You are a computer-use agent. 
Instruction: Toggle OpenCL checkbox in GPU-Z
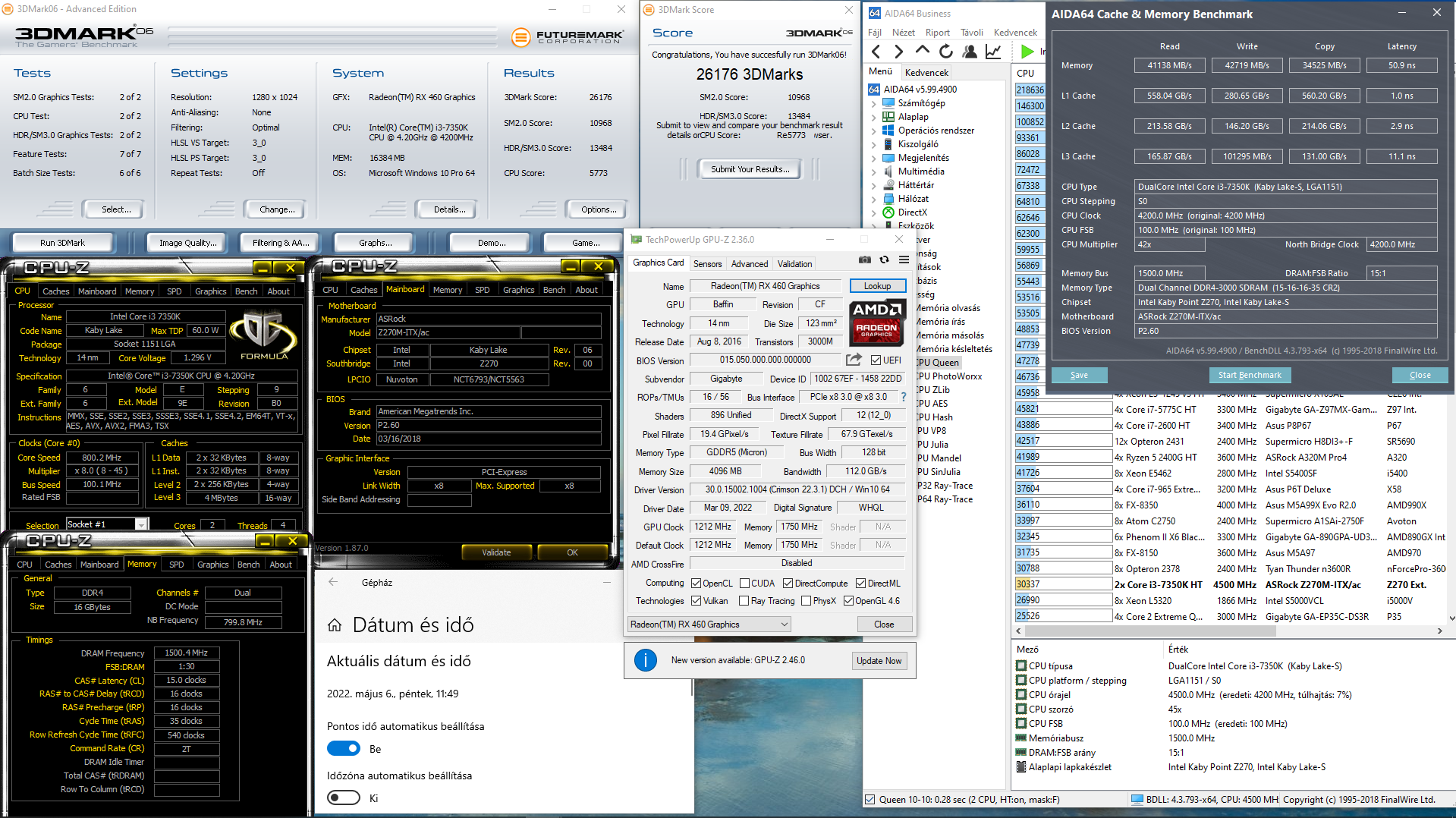pyautogui.click(x=696, y=584)
